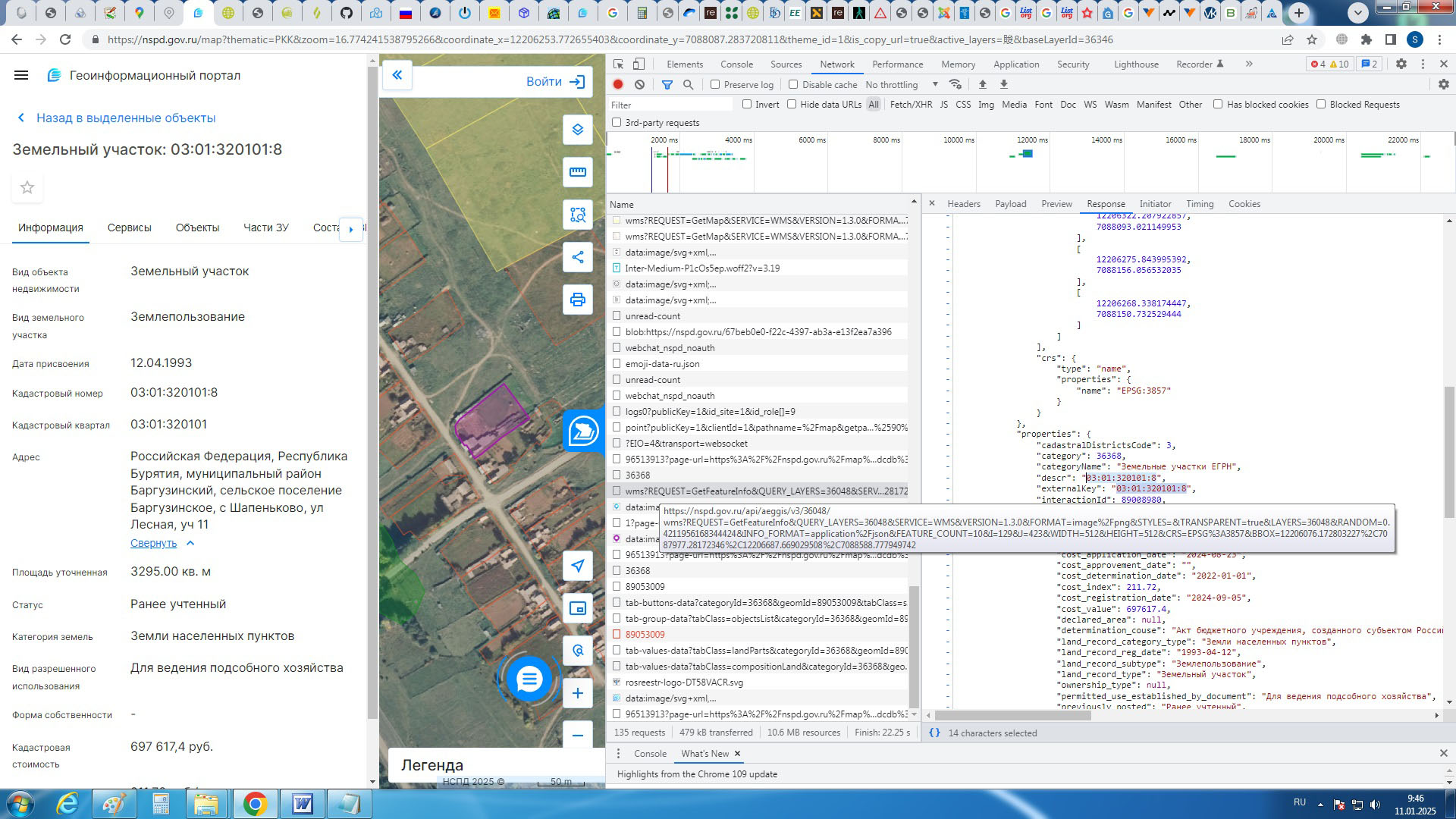Click the share map icon
This screenshot has width=1456, height=819.
(577, 257)
